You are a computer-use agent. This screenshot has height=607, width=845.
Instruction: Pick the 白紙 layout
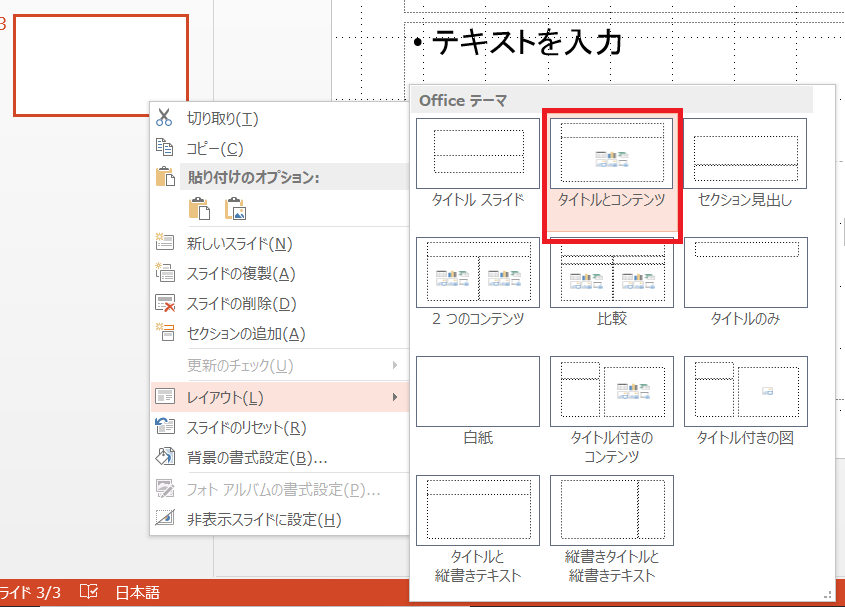coord(478,402)
